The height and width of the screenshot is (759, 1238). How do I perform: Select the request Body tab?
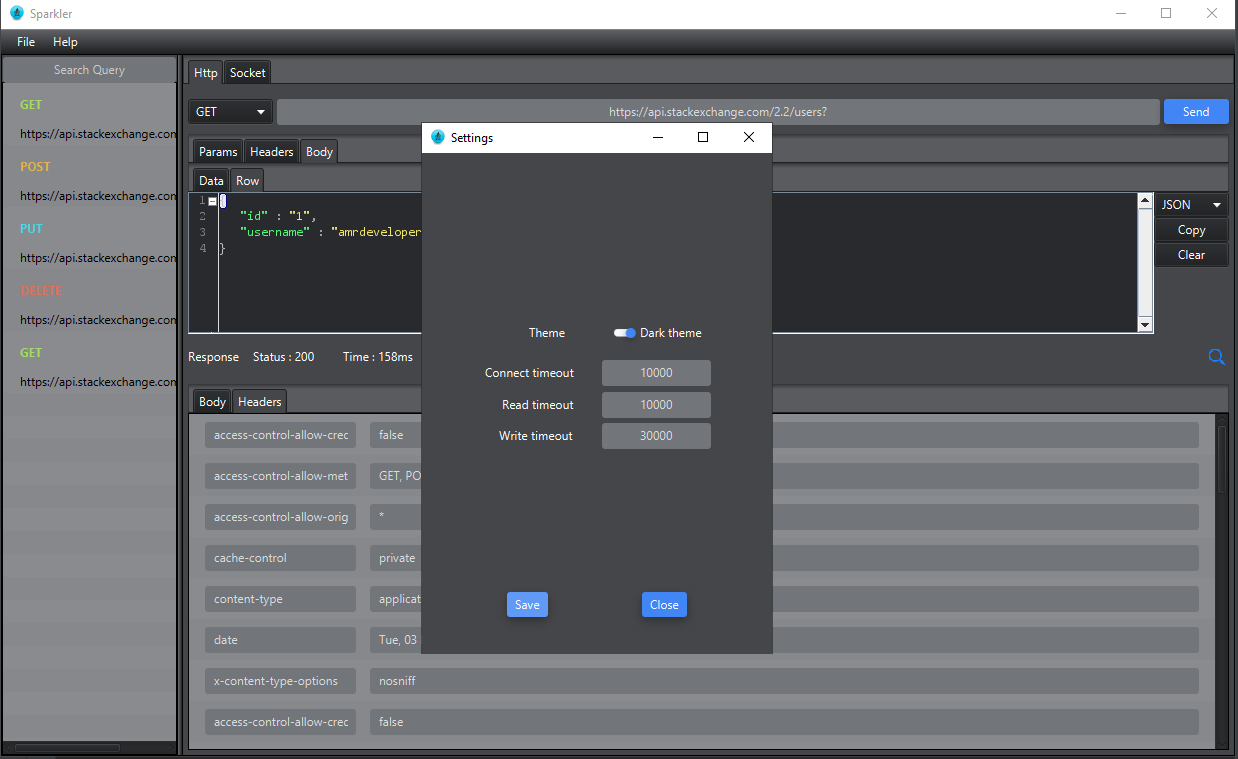pyautogui.click(x=320, y=152)
